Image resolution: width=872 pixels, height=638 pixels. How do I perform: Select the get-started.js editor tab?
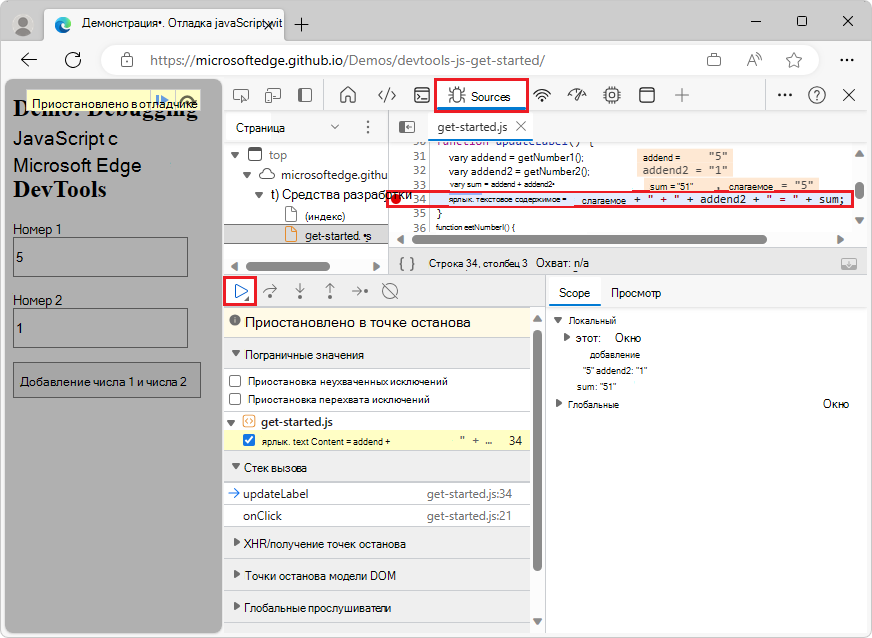tap(472, 127)
